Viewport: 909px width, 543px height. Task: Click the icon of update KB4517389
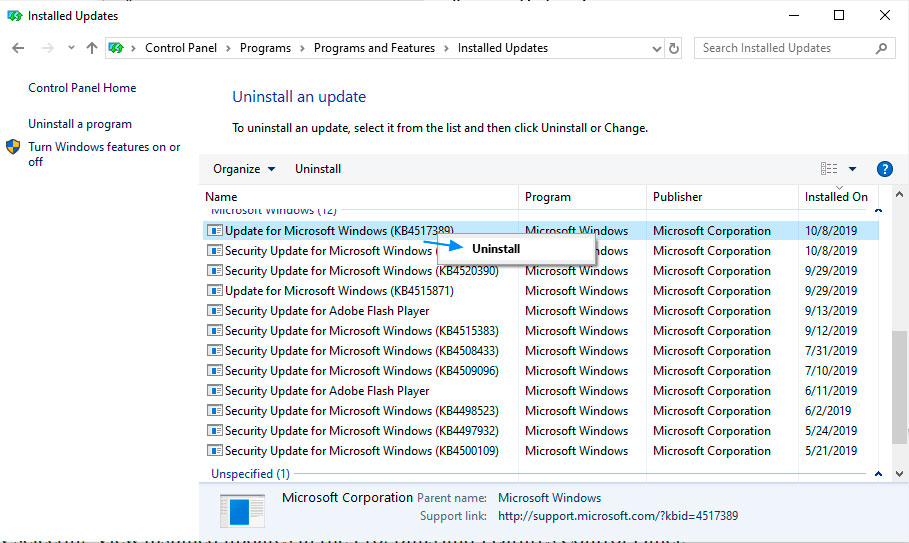click(x=214, y=231)
